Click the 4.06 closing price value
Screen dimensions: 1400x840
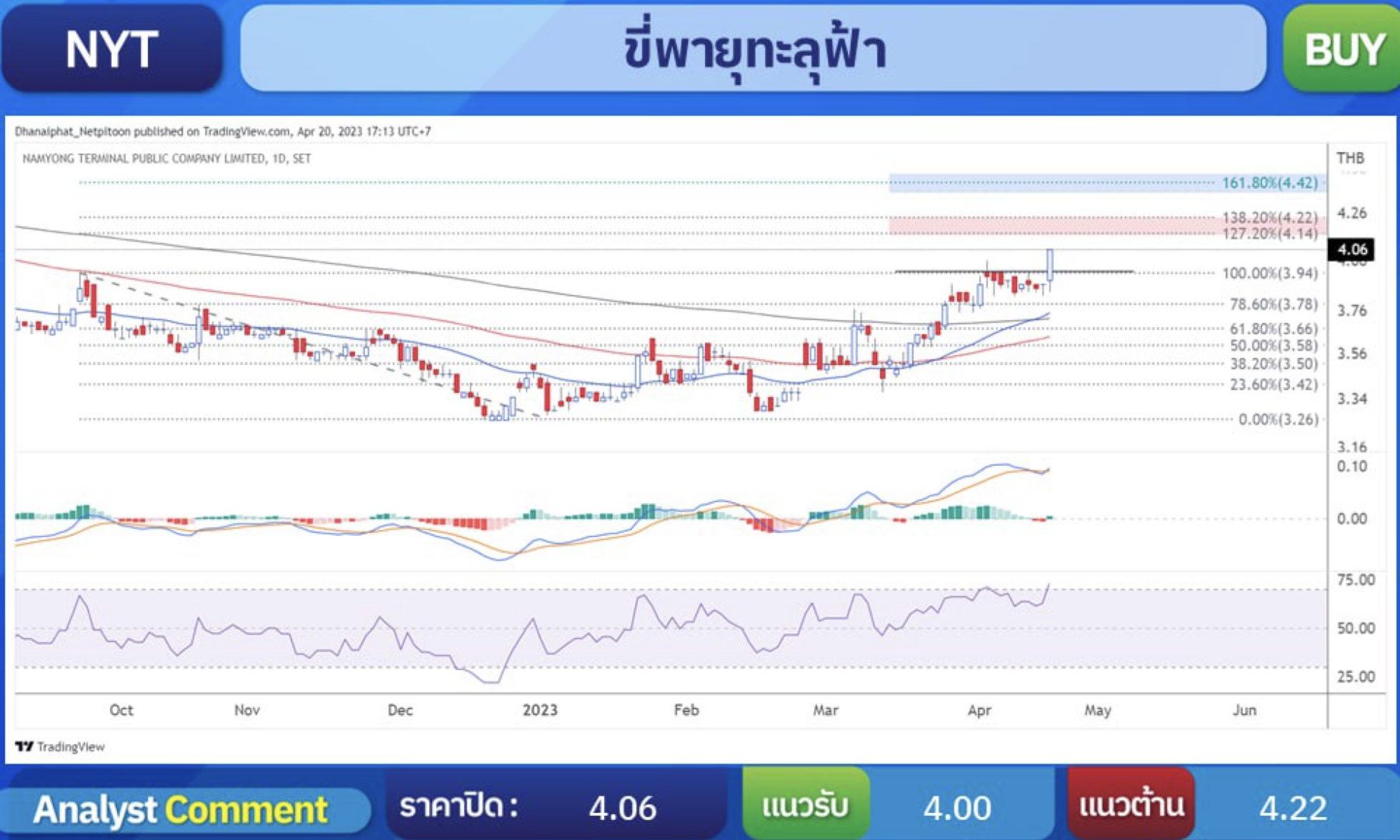click(622, 808)
